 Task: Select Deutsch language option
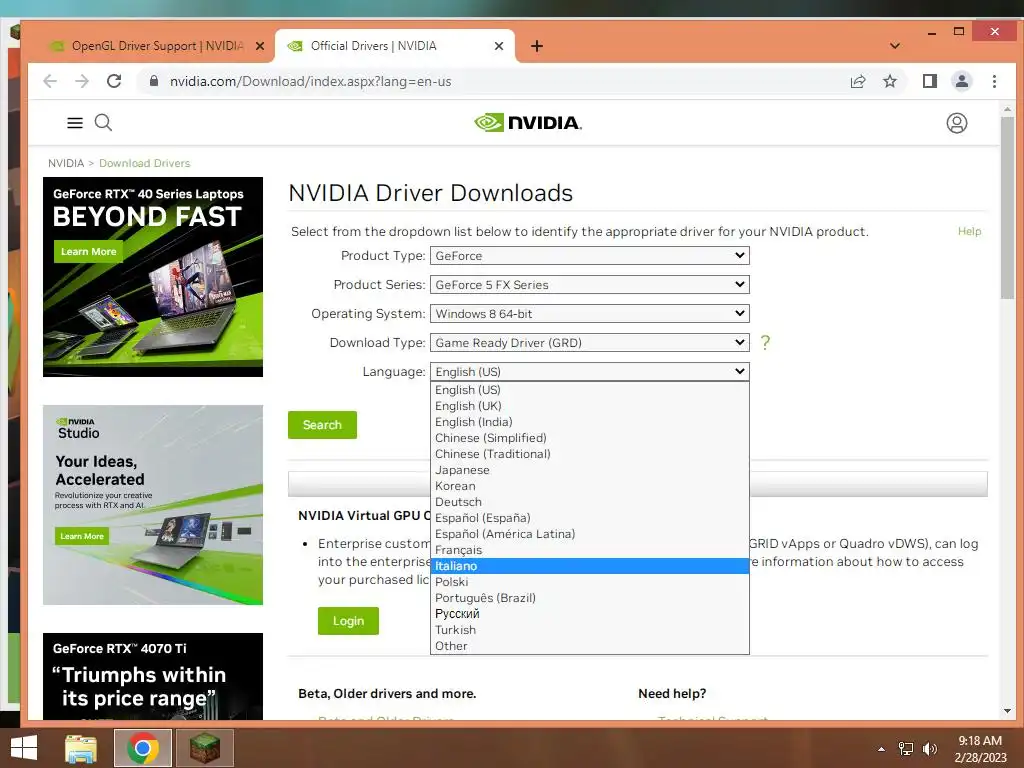click(x=589, y=502)
